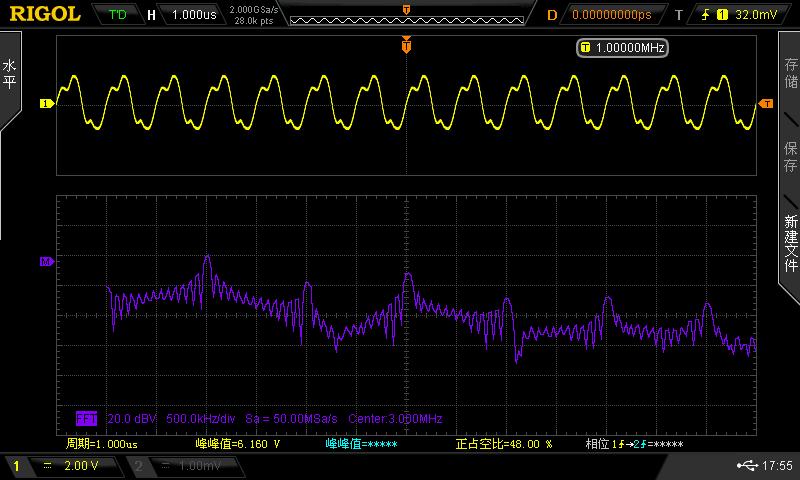
Task: Click the H horizontal label
Action: coord(151,15)
